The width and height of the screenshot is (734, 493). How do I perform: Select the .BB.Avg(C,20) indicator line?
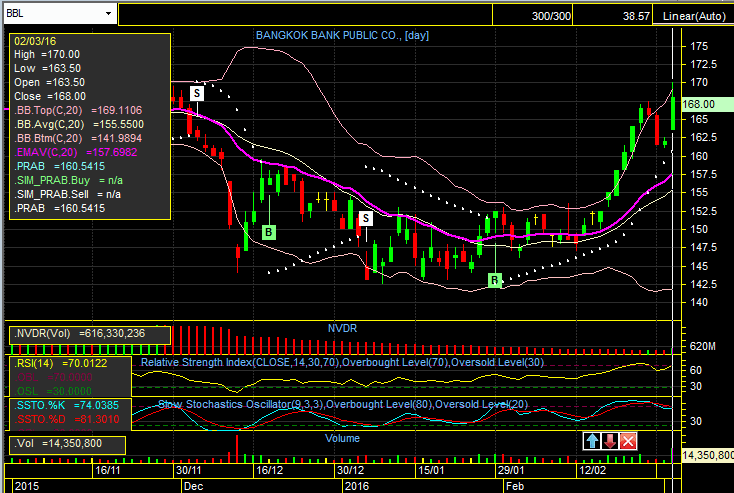tap(79, 125)
